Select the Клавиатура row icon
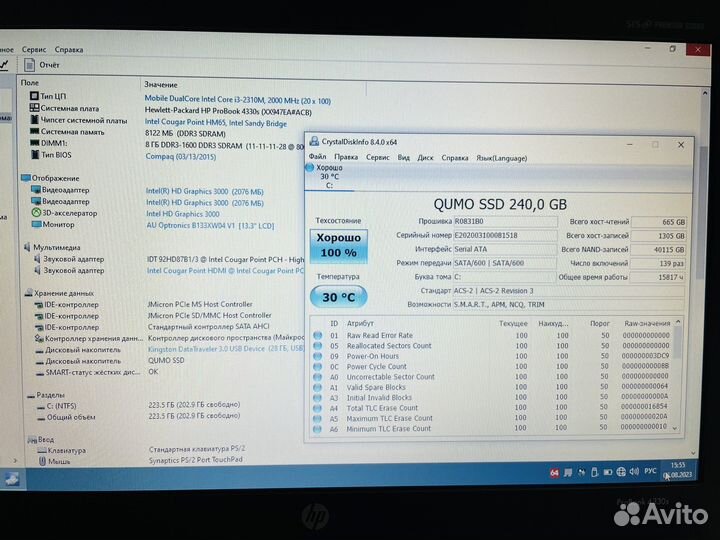Screen dimensions: 720x540 tap(42, 450)
